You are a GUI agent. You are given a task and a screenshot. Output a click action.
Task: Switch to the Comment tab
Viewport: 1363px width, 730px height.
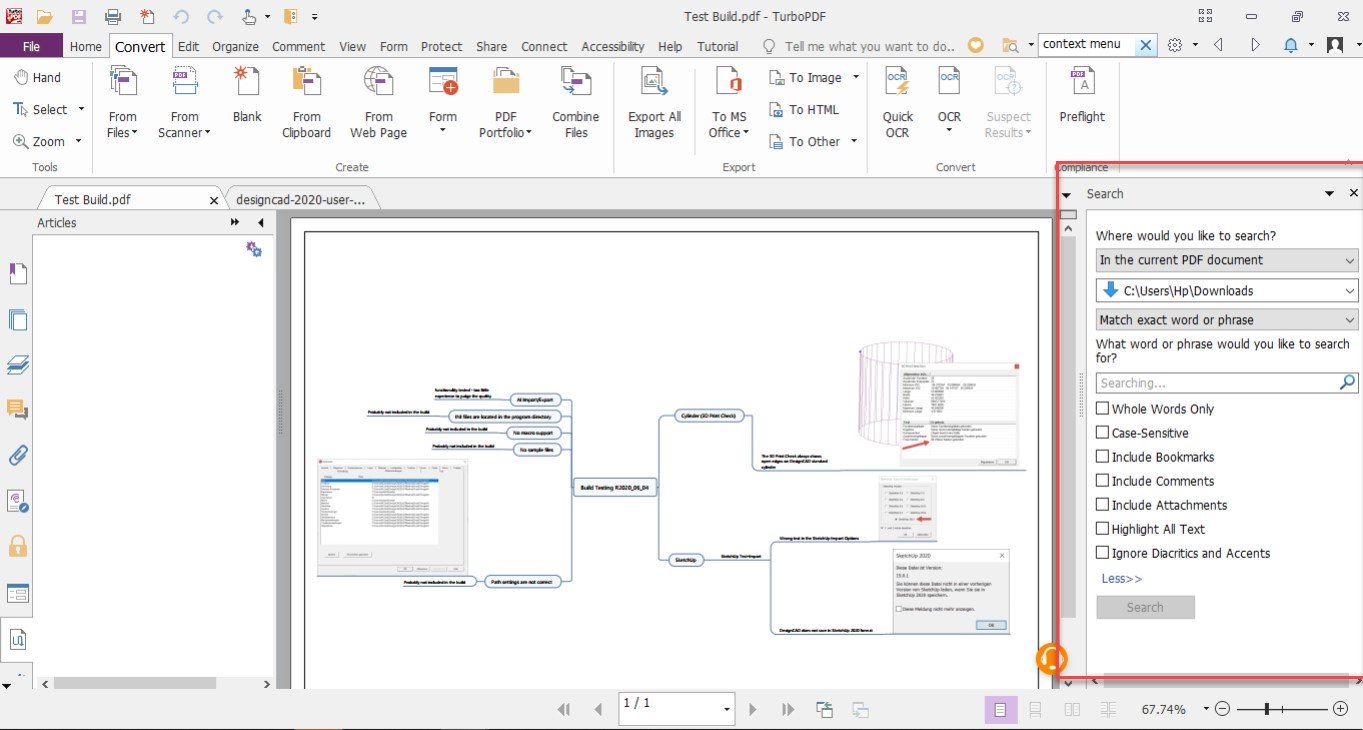pos(298,46)
